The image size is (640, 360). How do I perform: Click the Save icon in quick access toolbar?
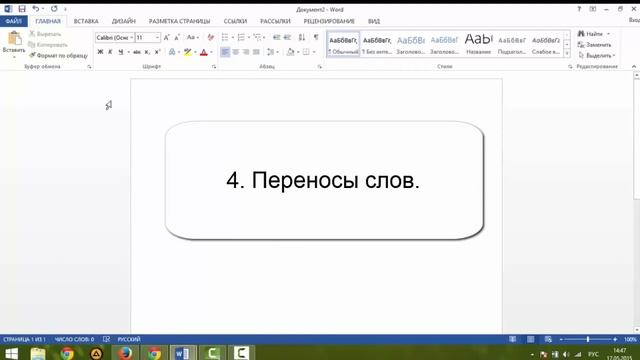(22, 9)
